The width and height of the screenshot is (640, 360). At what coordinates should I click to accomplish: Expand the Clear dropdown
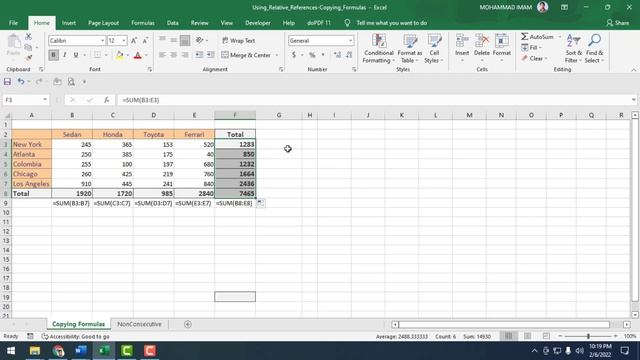click(534, 58)
